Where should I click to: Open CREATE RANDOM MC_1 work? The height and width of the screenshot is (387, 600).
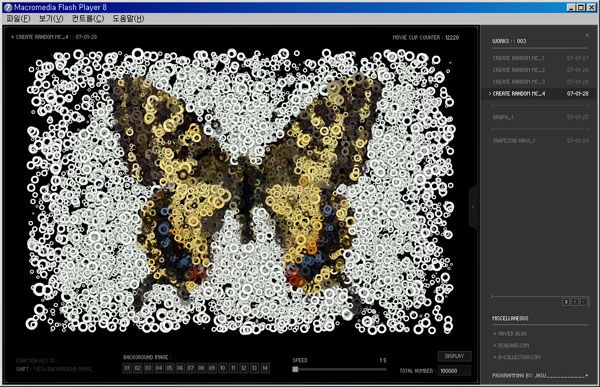click(x=540, y=58)
